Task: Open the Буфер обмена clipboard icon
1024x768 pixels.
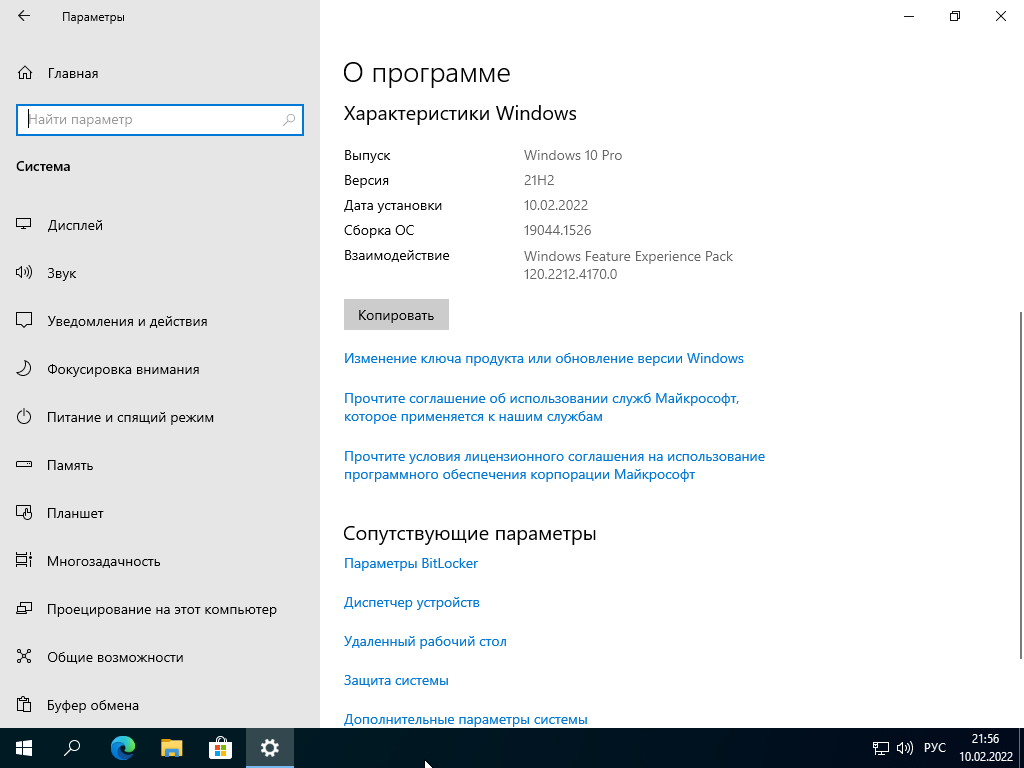Action: (24, 705)
